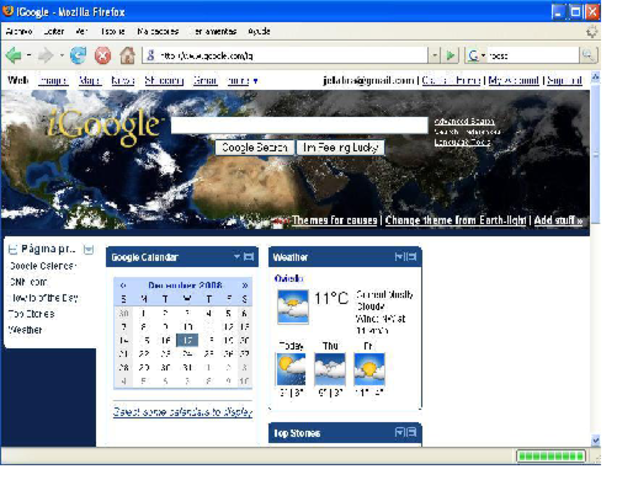617x480 pixels.
Task: Open the Marcadores menu
Action: 158,31
